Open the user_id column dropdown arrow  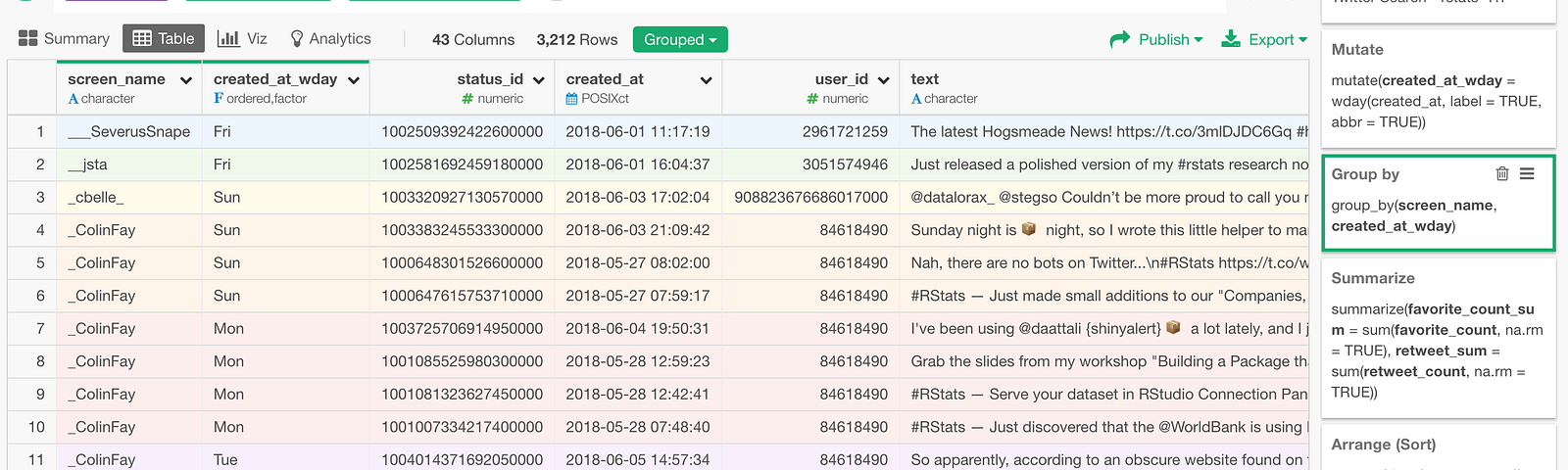click(883, 80)
